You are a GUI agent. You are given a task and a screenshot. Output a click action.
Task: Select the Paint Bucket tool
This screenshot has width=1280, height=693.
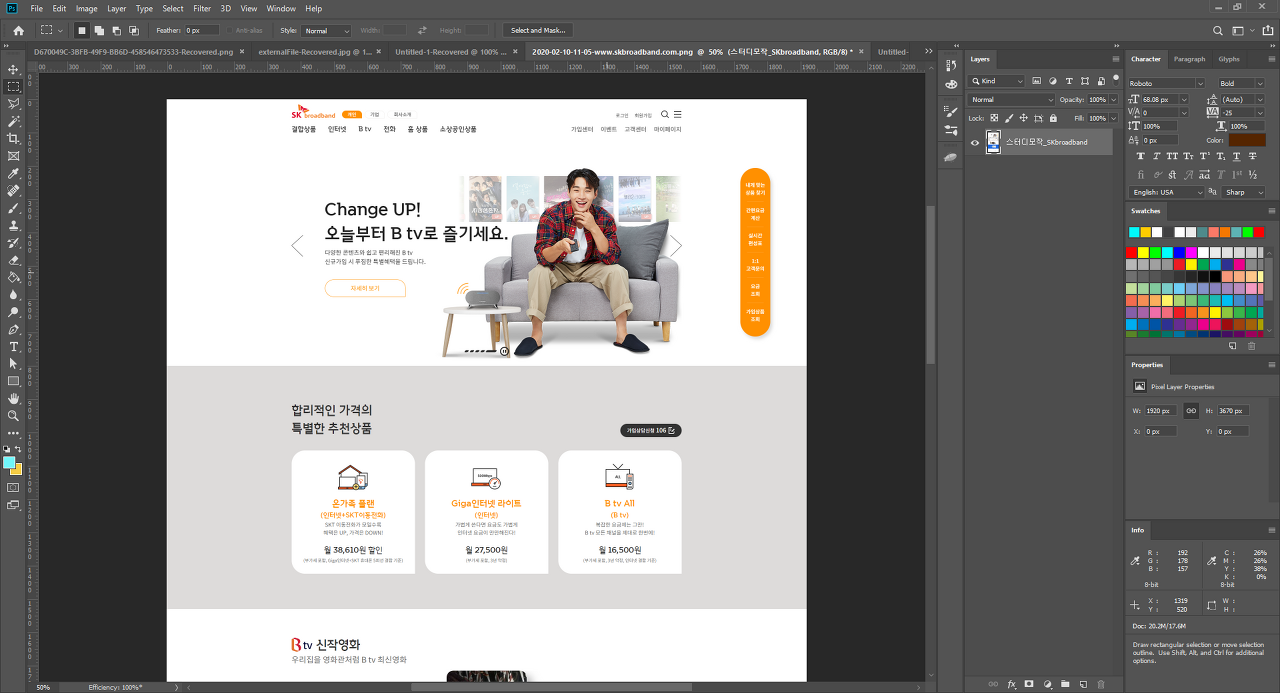(x=14, y=277)
